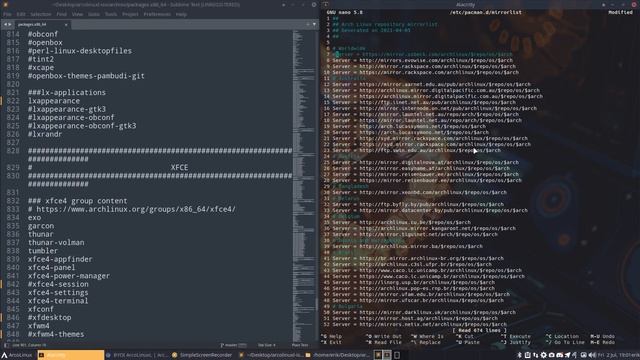The image size is (640, 360).
Task: Open the clipboard manager tray icon
Action: 527,355
